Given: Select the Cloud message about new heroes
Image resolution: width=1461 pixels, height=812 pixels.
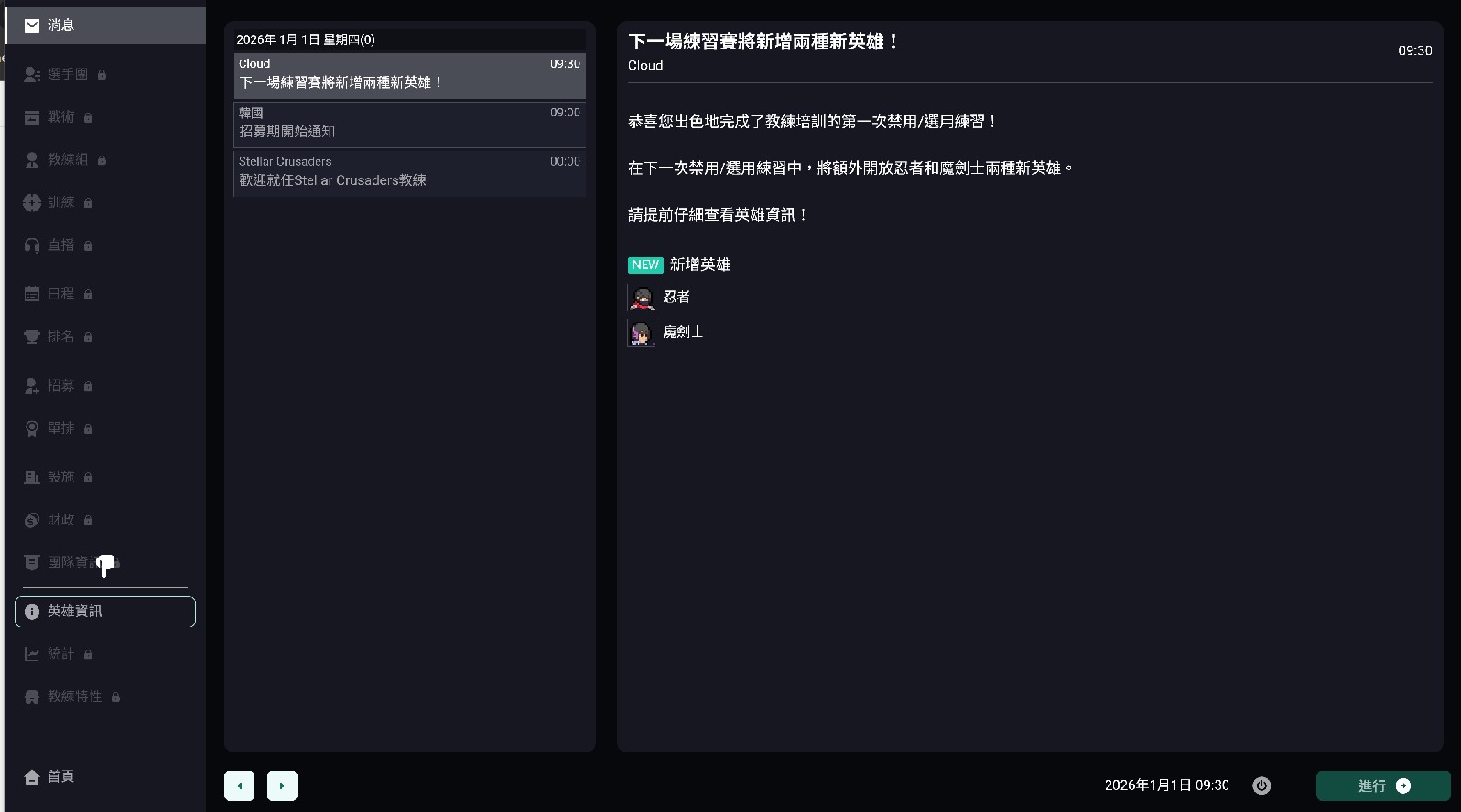Looking at the screenshot, I should (x=409, y=75).
